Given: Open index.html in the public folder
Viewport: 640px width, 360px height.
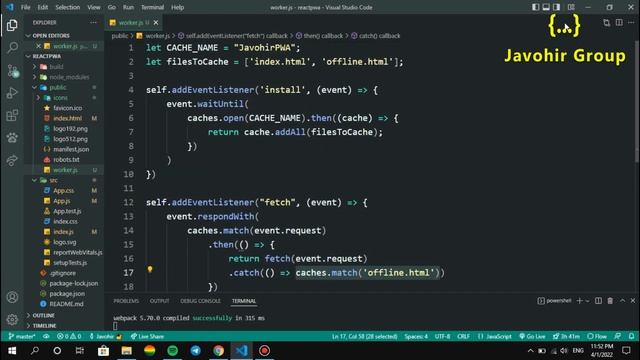Looking at the screenshot, I should click(67, 118).
